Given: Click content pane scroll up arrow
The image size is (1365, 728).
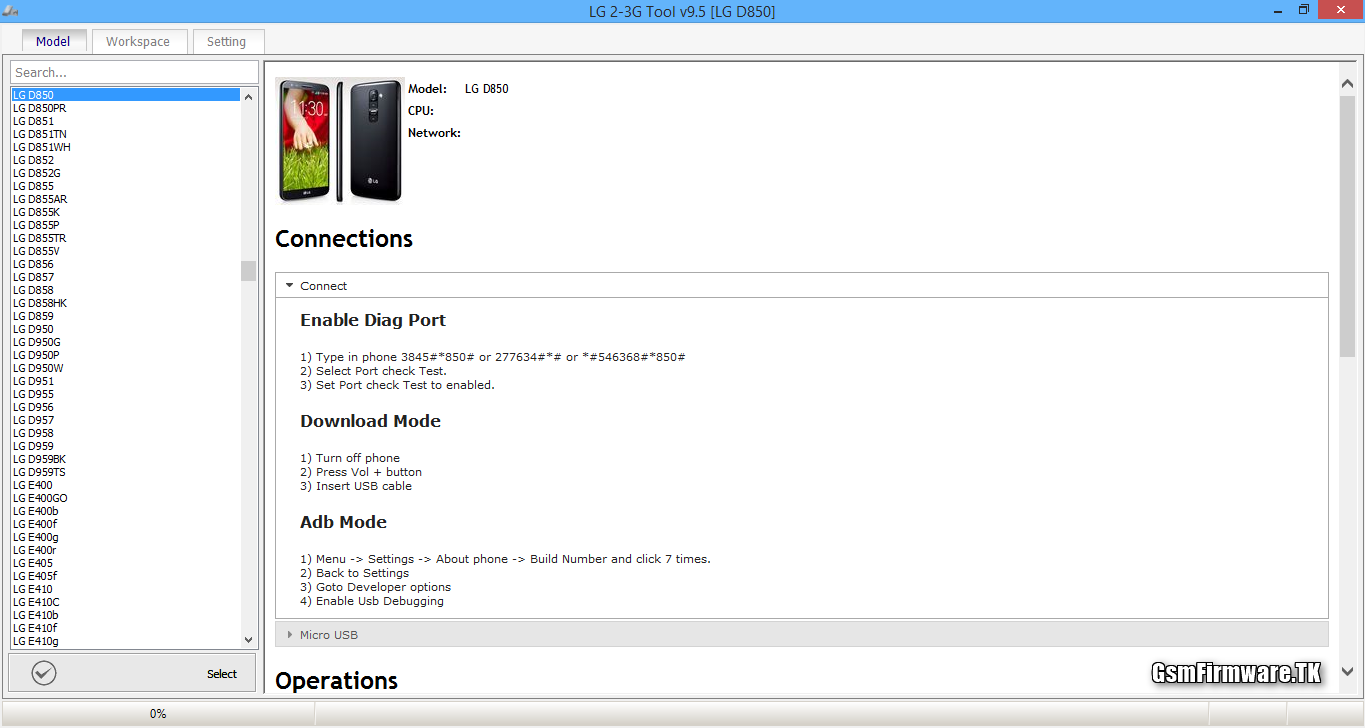Looking at the screenshot, I should click(x=1347, y=85).
